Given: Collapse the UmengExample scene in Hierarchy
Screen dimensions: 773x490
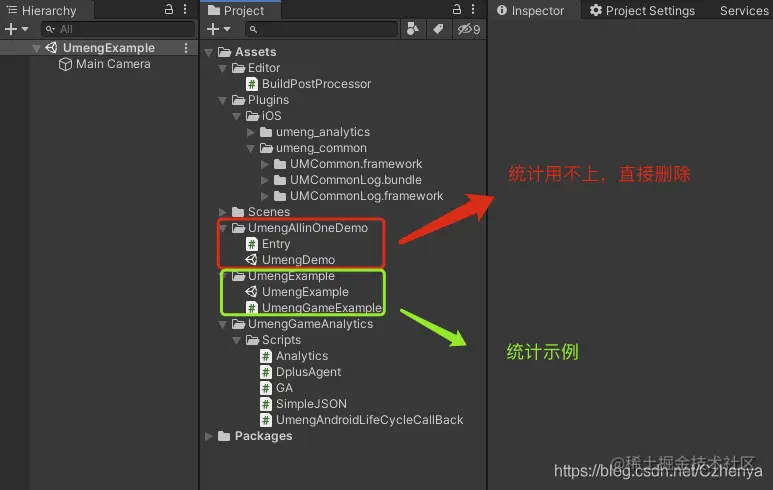Looking at the screenshot, I should [36, 48].
